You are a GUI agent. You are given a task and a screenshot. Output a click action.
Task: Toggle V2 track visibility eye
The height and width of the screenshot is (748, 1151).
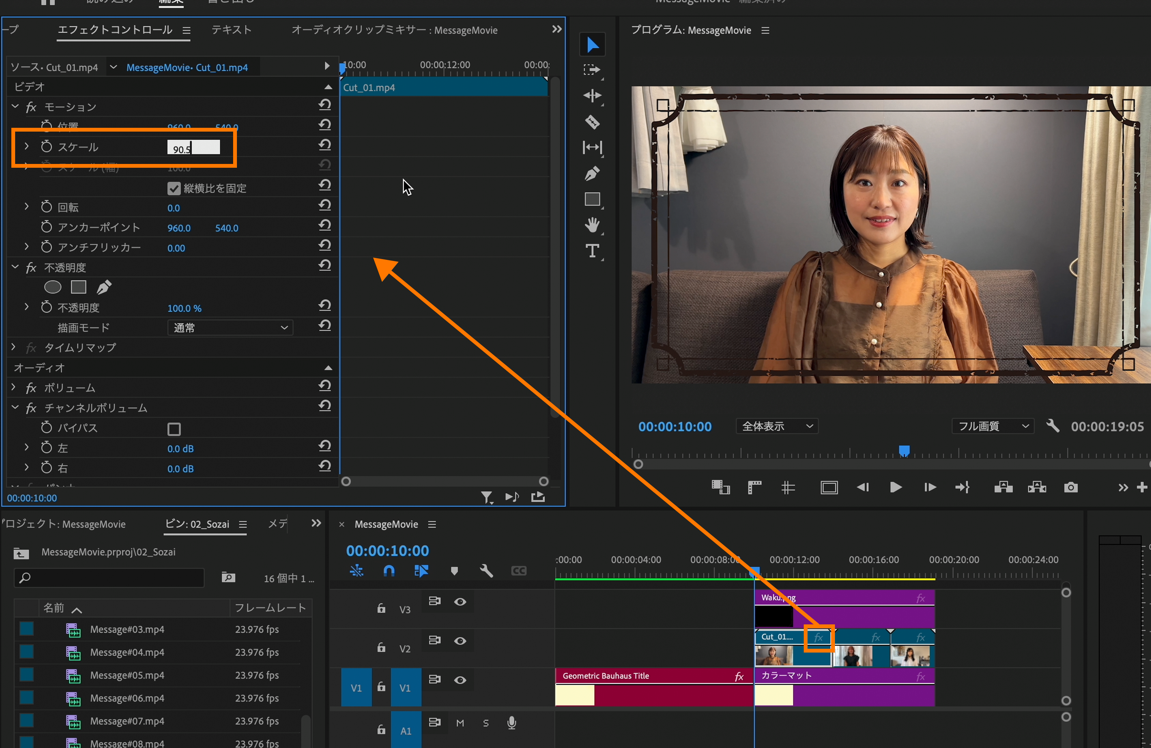pos(460,641)
